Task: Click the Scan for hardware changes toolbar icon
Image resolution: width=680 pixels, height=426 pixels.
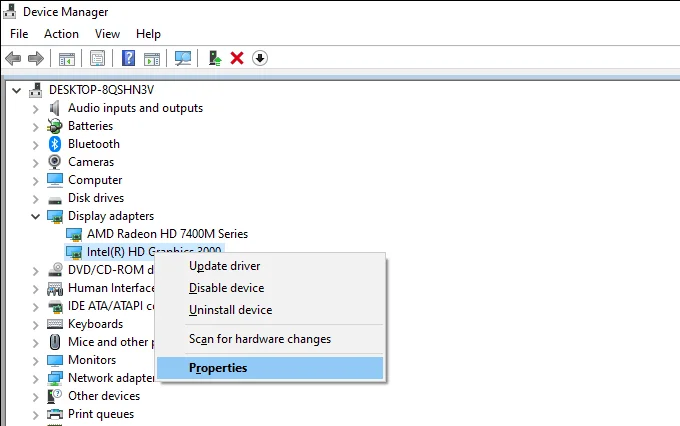Action: point(183,58)
